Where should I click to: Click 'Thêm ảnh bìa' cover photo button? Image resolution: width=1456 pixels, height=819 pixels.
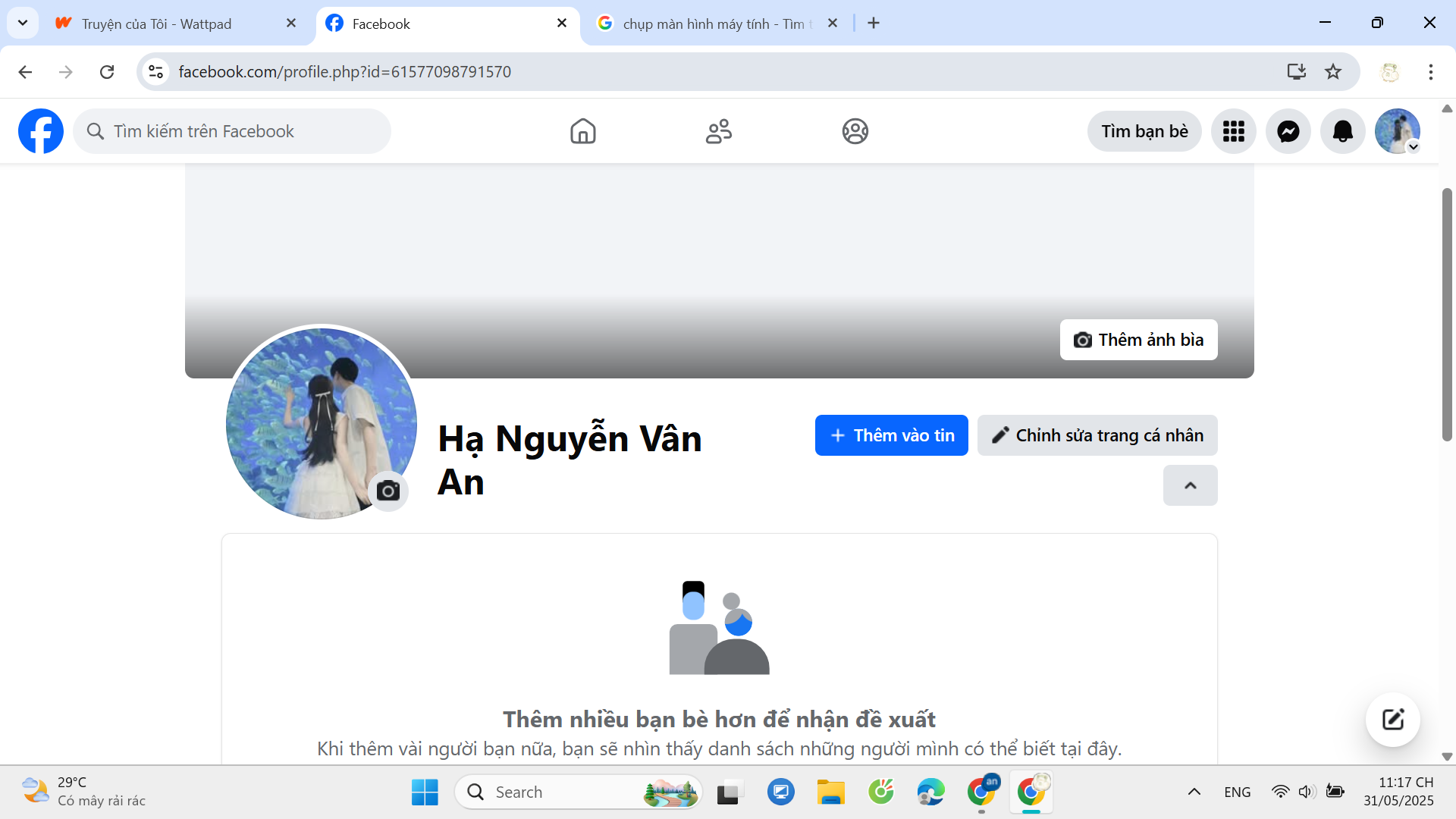[x=1138, y=340]
